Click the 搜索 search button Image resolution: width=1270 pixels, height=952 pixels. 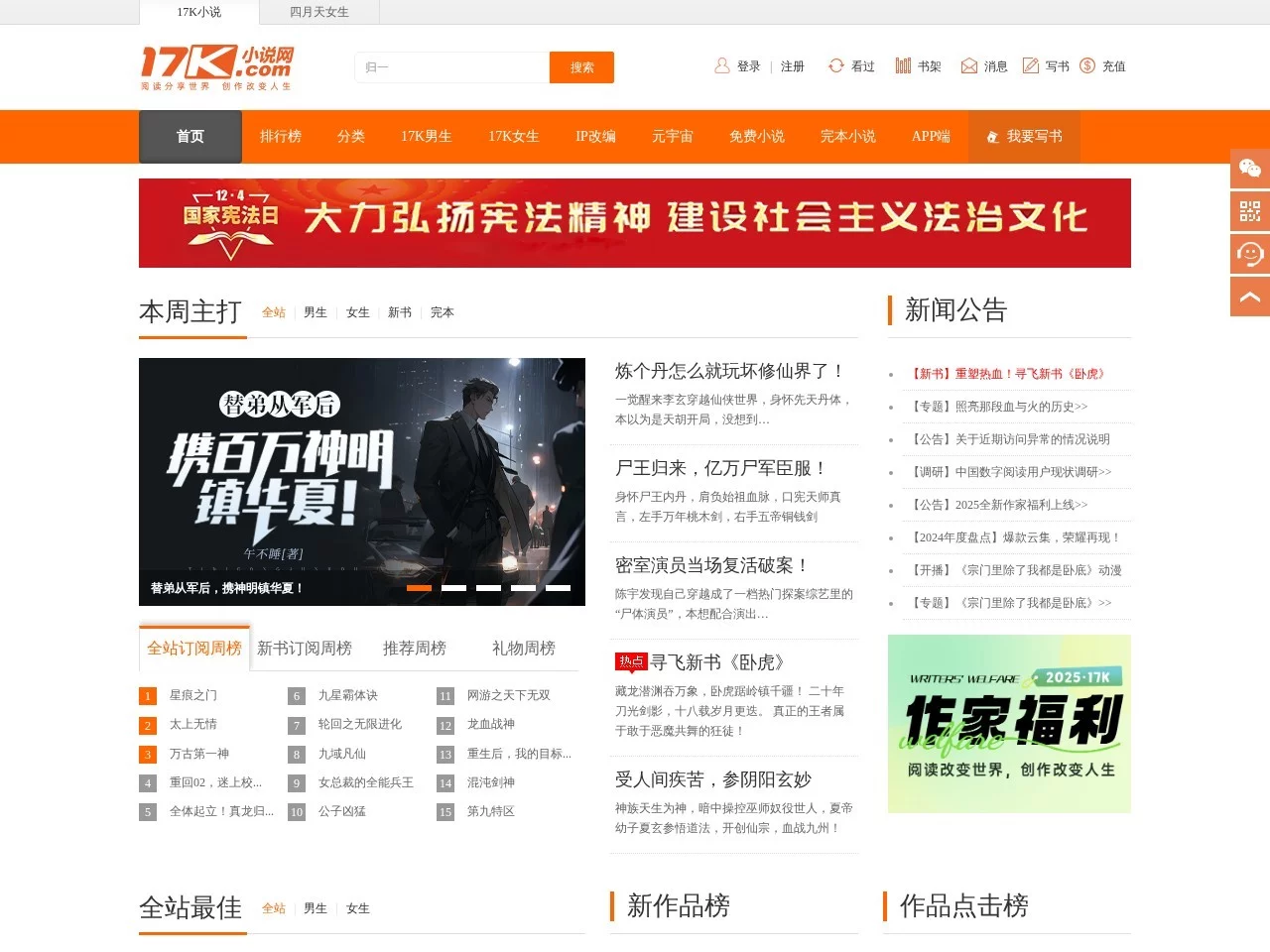pos(581,67)
